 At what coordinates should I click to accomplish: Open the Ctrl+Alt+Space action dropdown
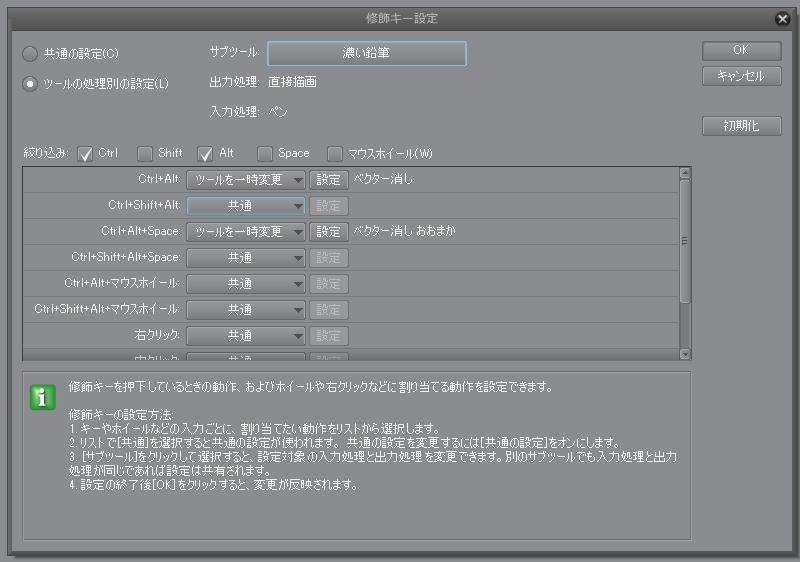coord(246,232)
